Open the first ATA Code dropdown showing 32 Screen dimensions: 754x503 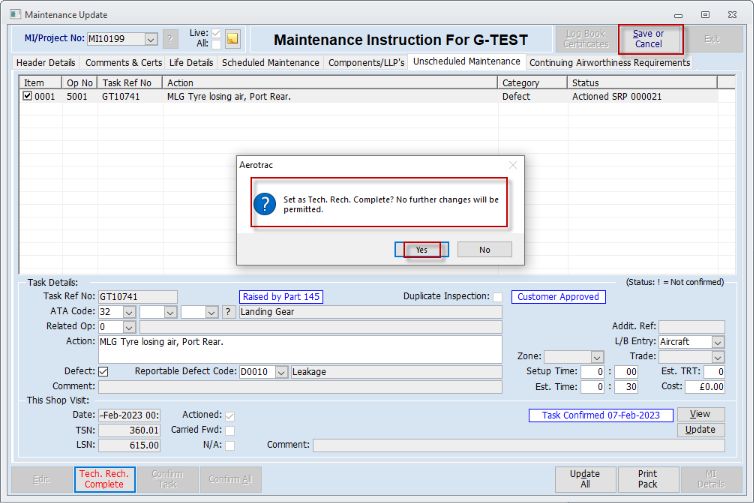tap(129, 313)
